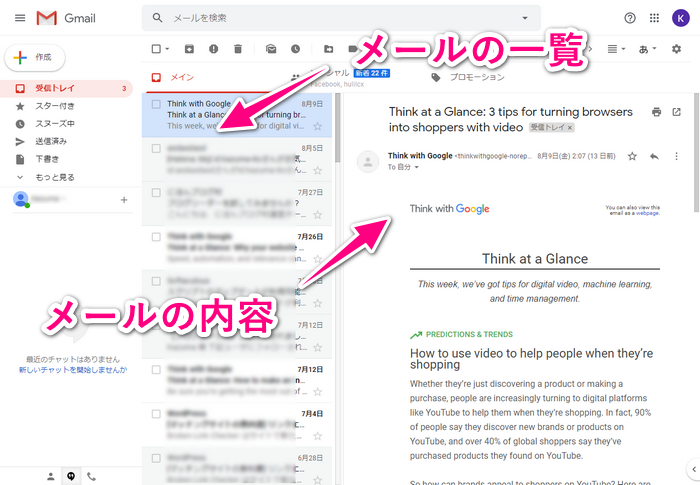Open the webpage link in email
The image size is (700, 485).
coord(647,213)
